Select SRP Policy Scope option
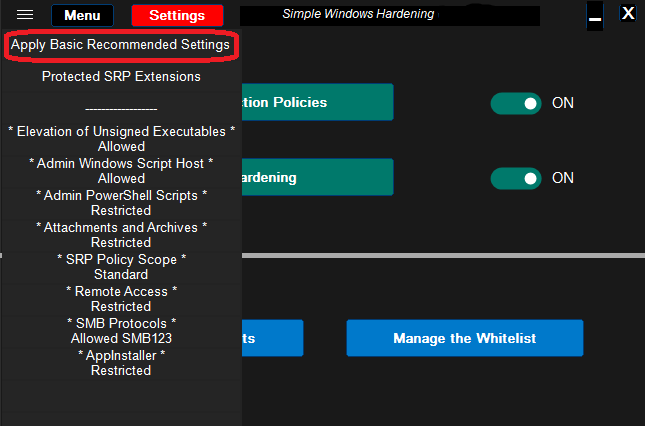 click(121, 266)
